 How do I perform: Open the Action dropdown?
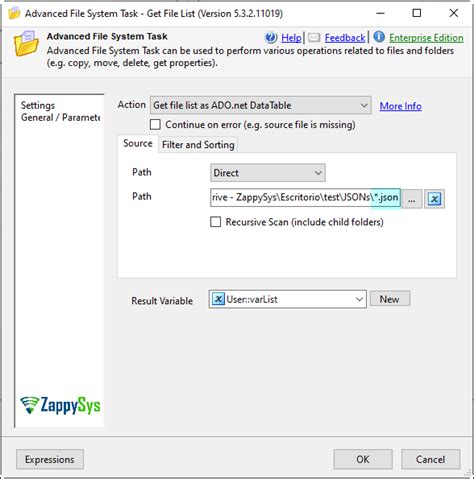coord(261,105)
